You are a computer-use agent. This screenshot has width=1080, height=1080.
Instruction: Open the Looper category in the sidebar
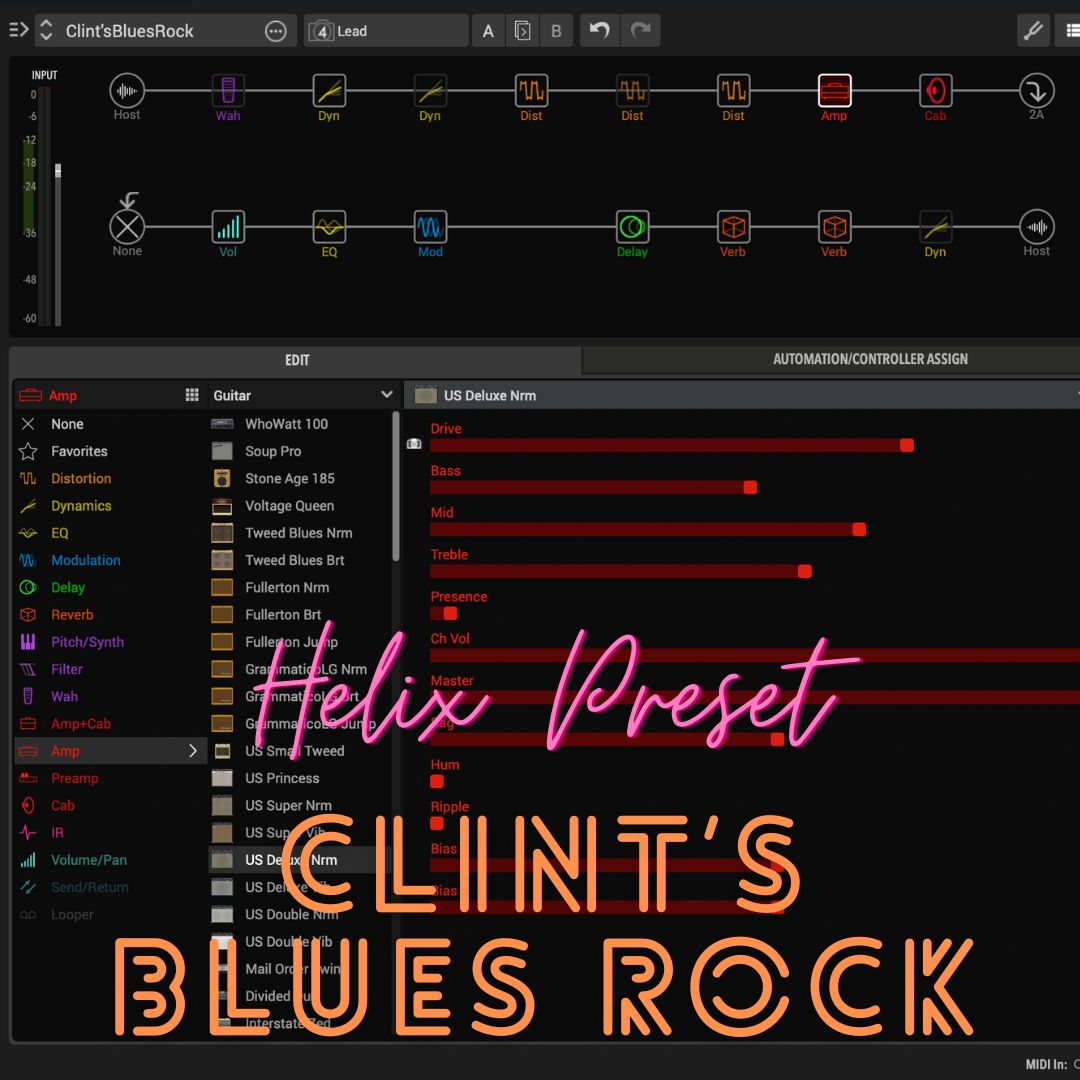[x=70, y=914]
